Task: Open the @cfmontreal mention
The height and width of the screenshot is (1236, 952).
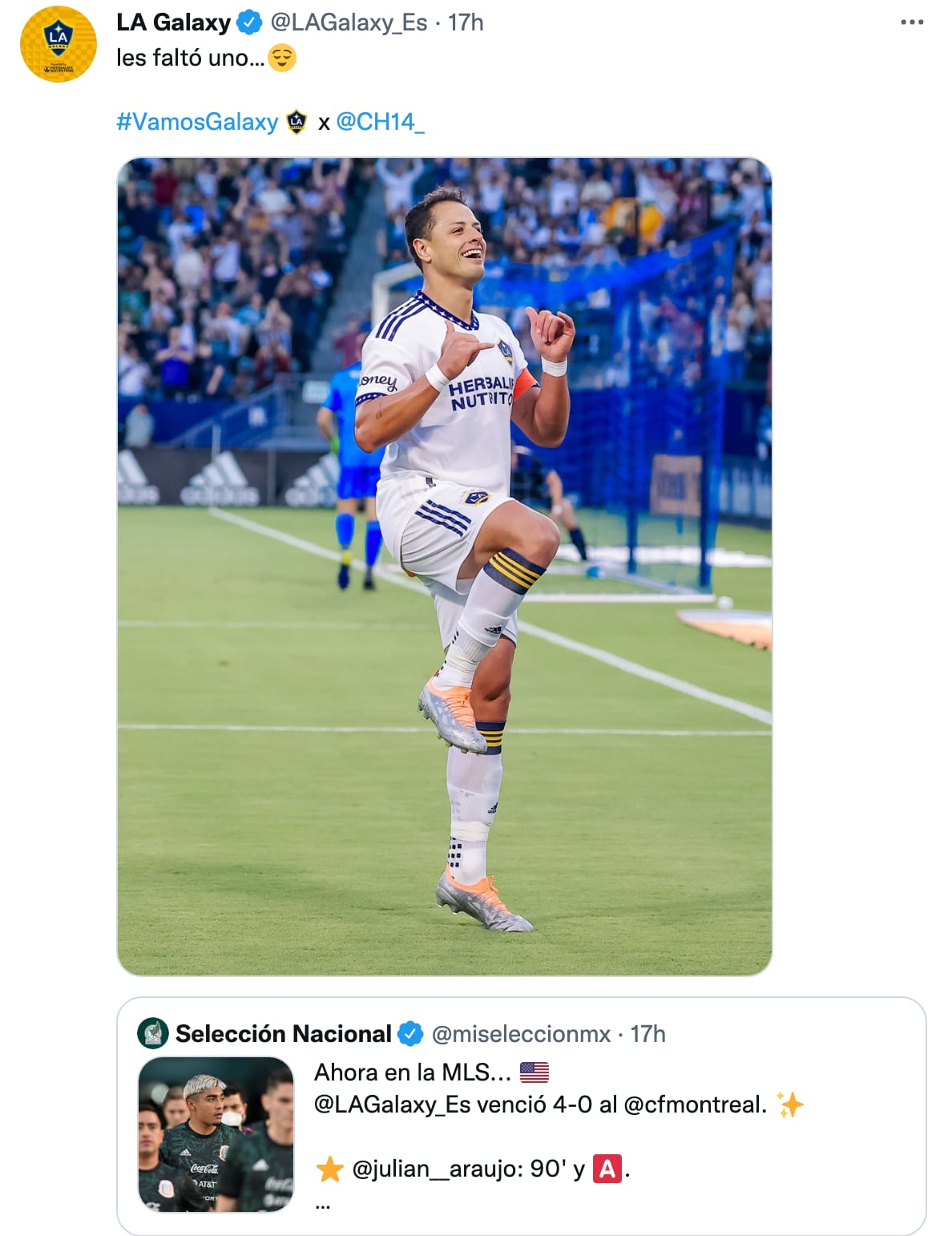Action: tap(695, 1105)
